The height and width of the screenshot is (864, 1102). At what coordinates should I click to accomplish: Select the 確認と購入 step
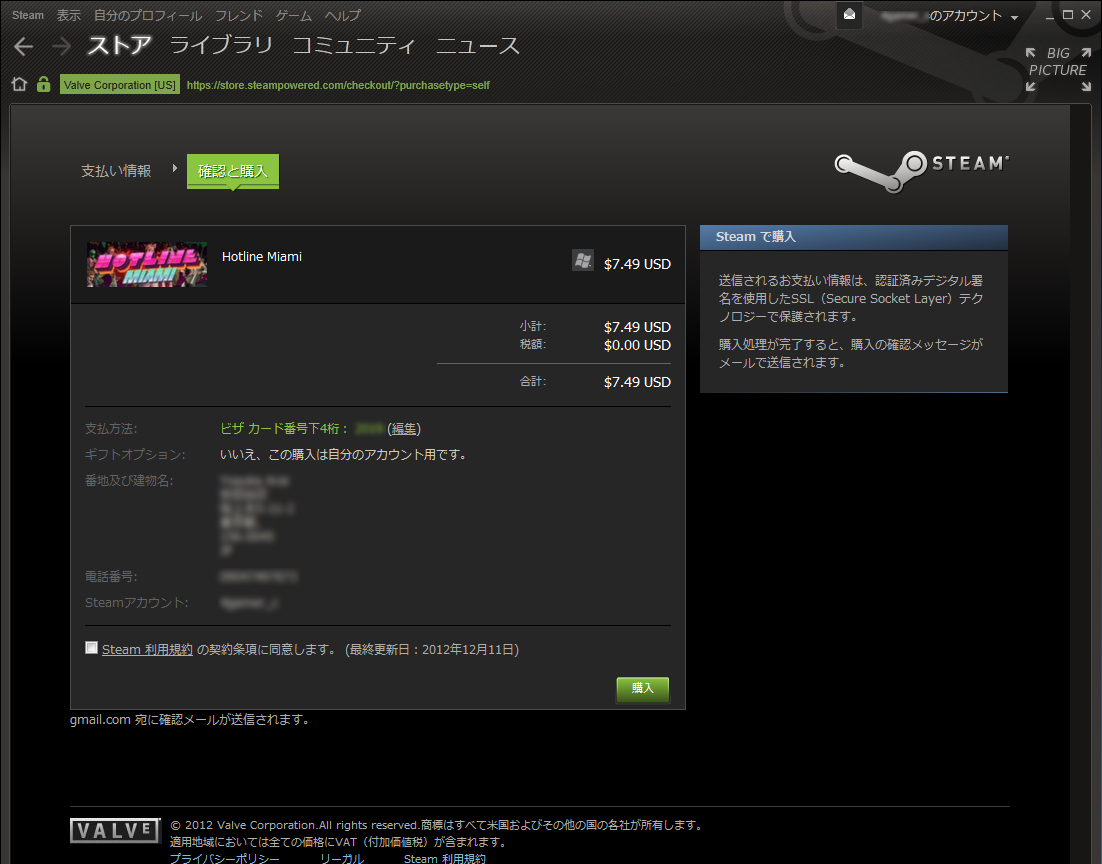[233, 171]
